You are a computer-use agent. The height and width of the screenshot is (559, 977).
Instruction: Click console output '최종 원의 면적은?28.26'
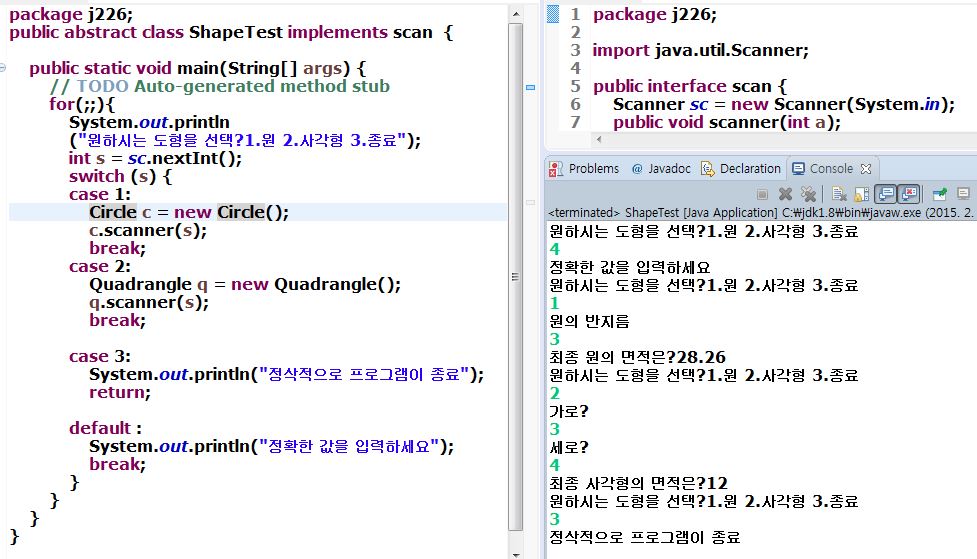pos(637,357)
